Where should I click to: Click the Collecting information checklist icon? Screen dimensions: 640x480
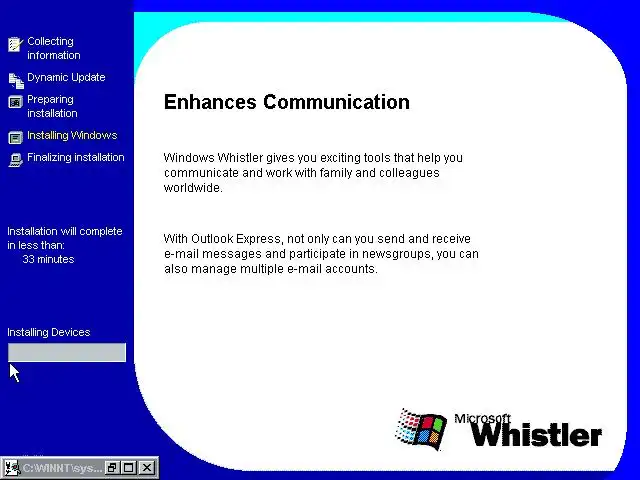click(x=16, y=44)
